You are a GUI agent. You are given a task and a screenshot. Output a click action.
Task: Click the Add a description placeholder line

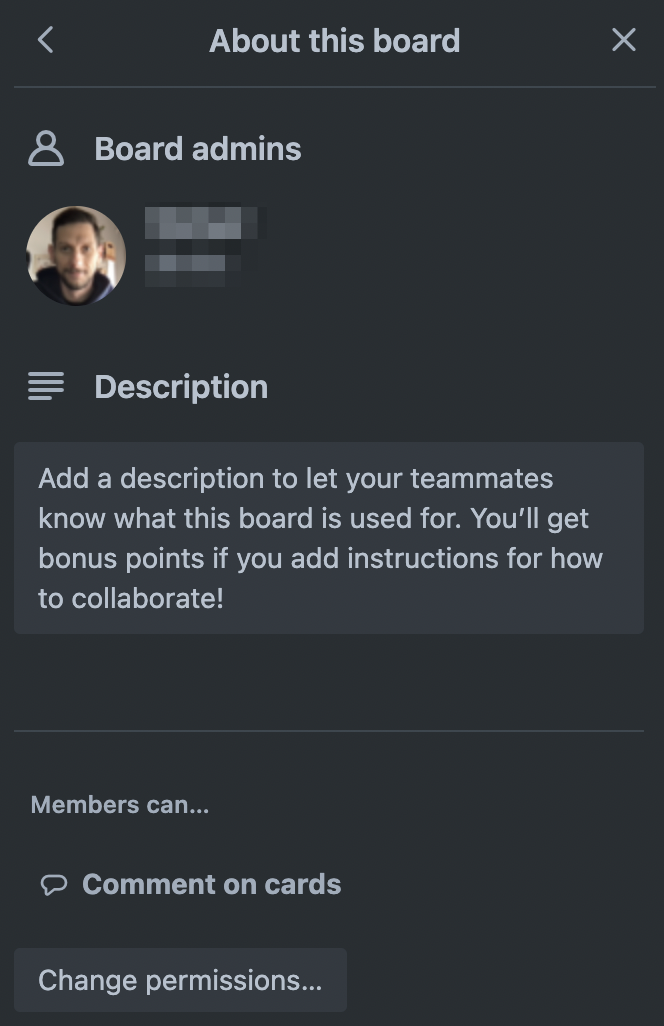pyautogui.click(x=296, y=478)
